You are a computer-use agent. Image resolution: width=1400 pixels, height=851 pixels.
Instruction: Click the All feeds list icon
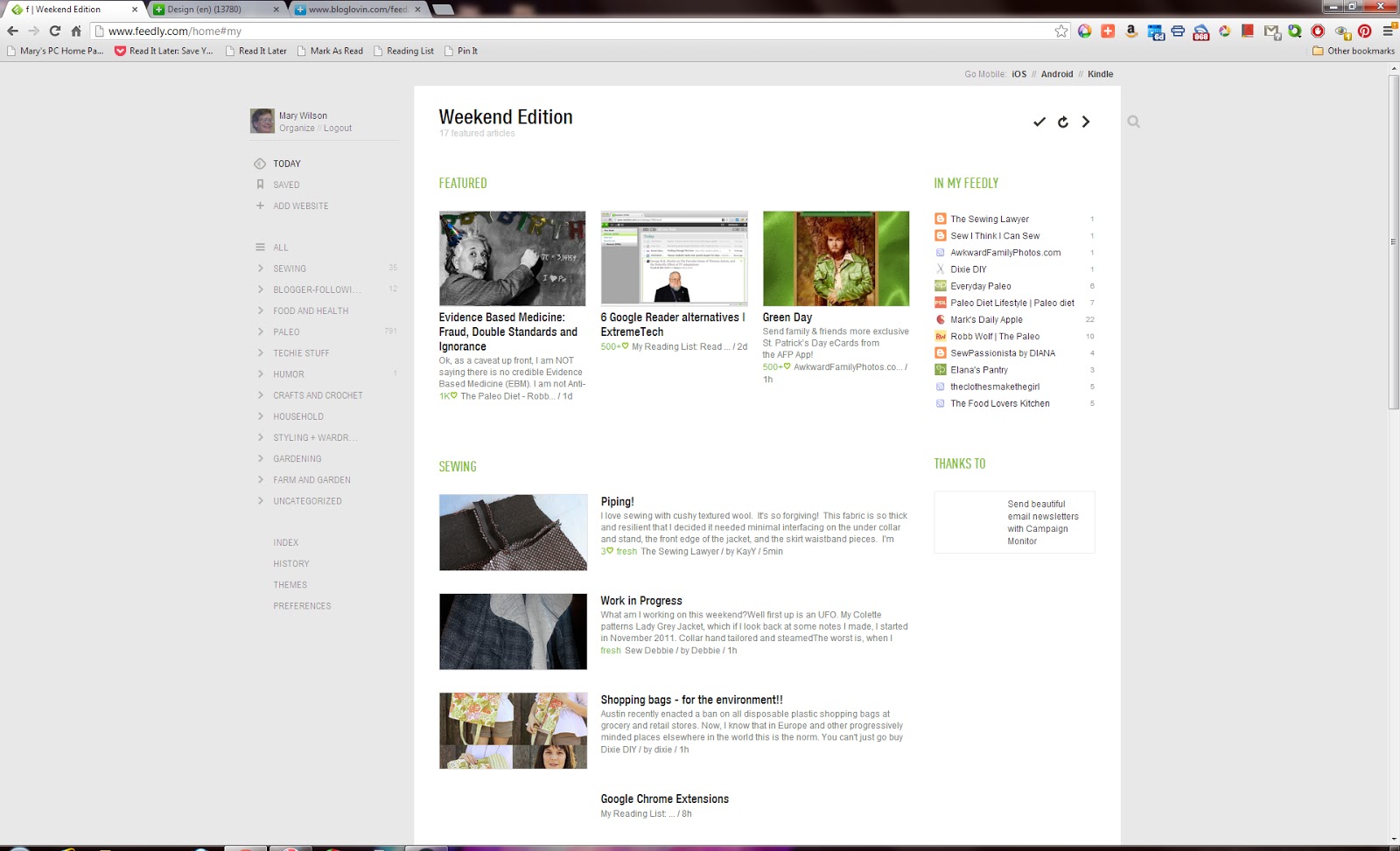(x=260, y=248)
